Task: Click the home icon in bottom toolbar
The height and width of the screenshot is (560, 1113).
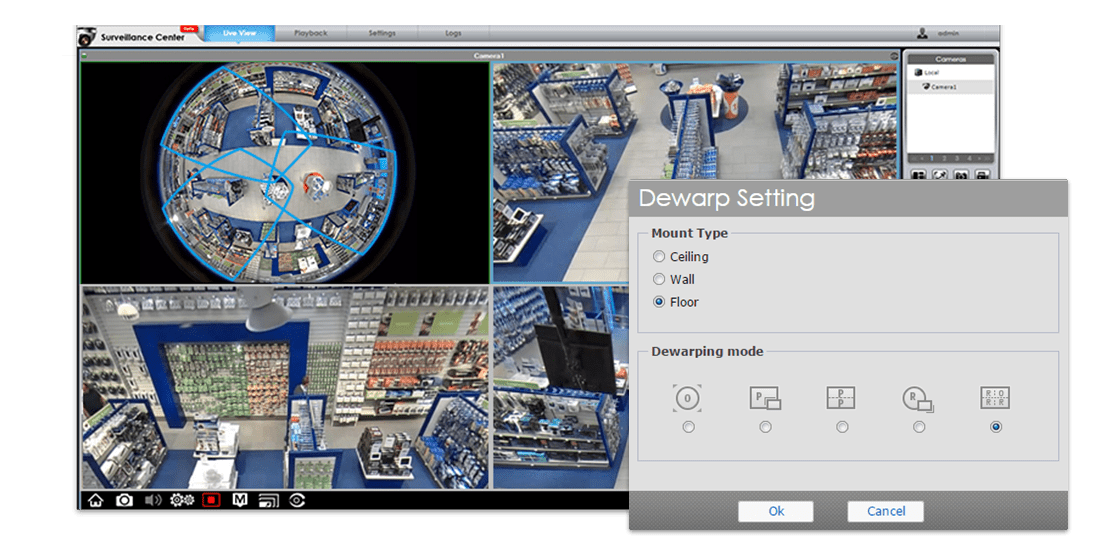Action: click(x=96, y=500)
